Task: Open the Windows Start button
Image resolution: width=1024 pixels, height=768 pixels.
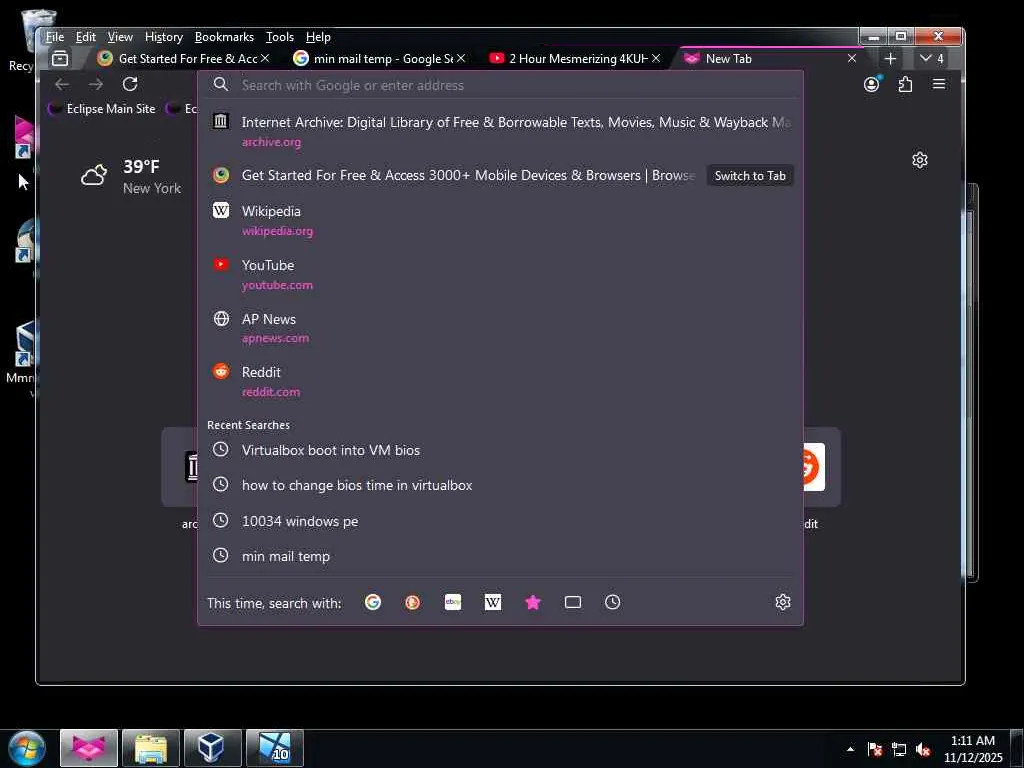Action: coord(27,748)
